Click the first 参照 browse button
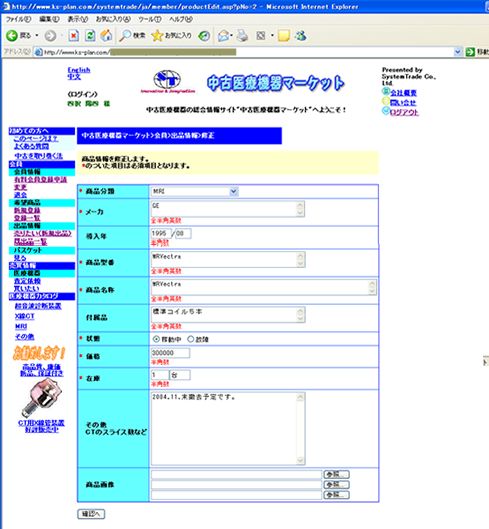This screenshot has height=529, width=489. (x=336, y=474)
